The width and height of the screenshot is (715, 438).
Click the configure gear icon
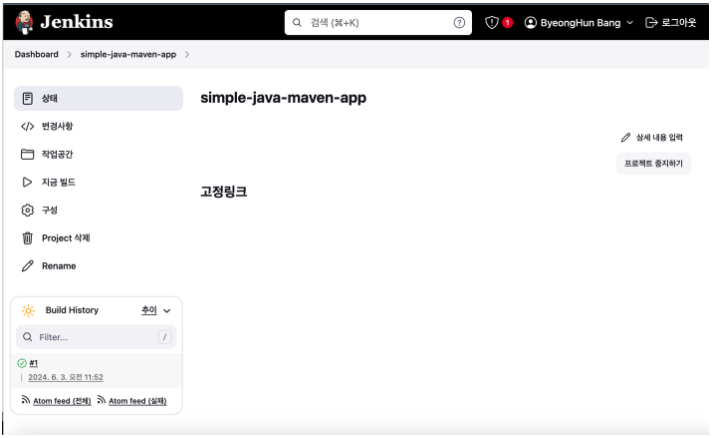[27, 210]
